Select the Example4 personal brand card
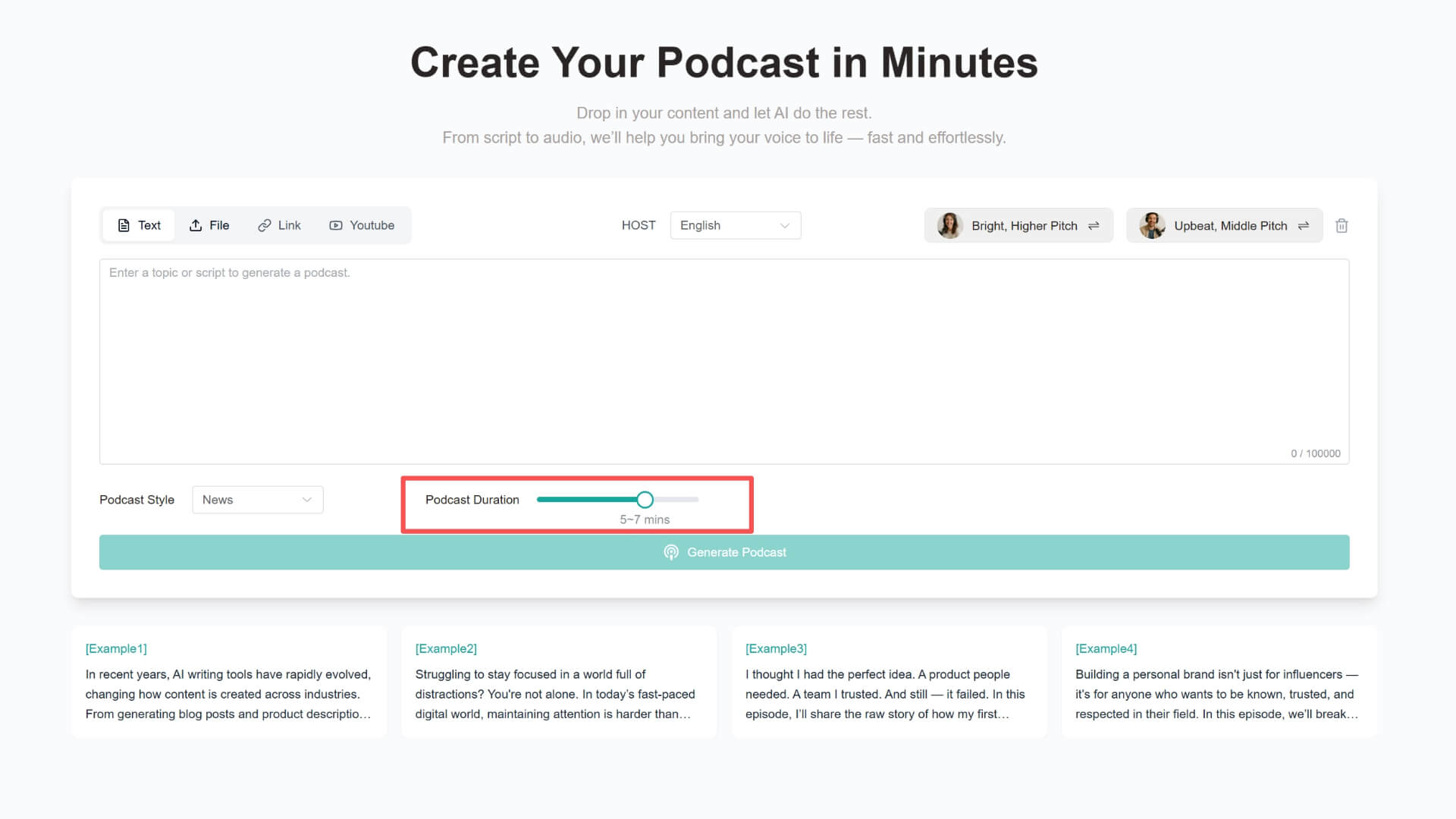 [x=1218, y=681]
